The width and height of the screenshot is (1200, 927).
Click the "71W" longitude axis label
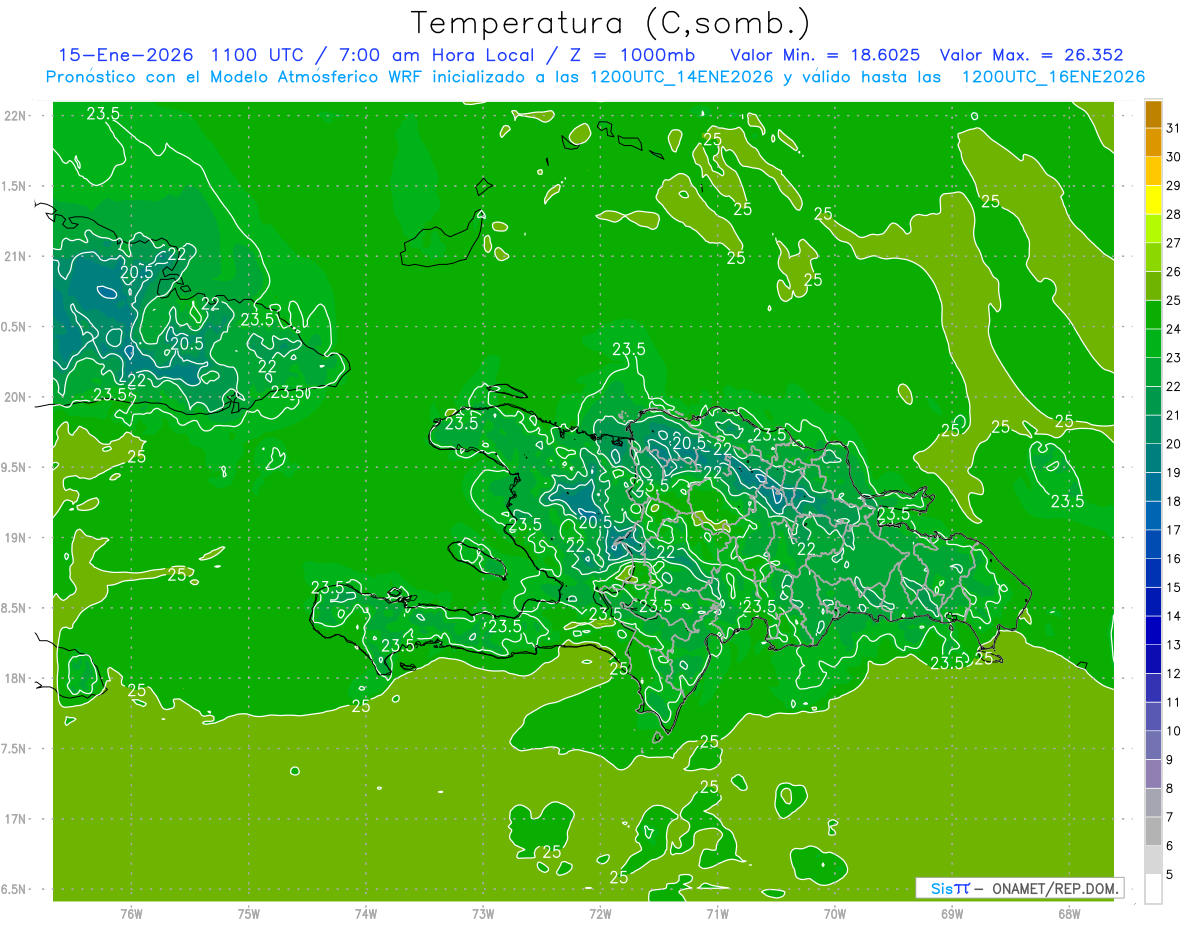[x=717, y=913]
